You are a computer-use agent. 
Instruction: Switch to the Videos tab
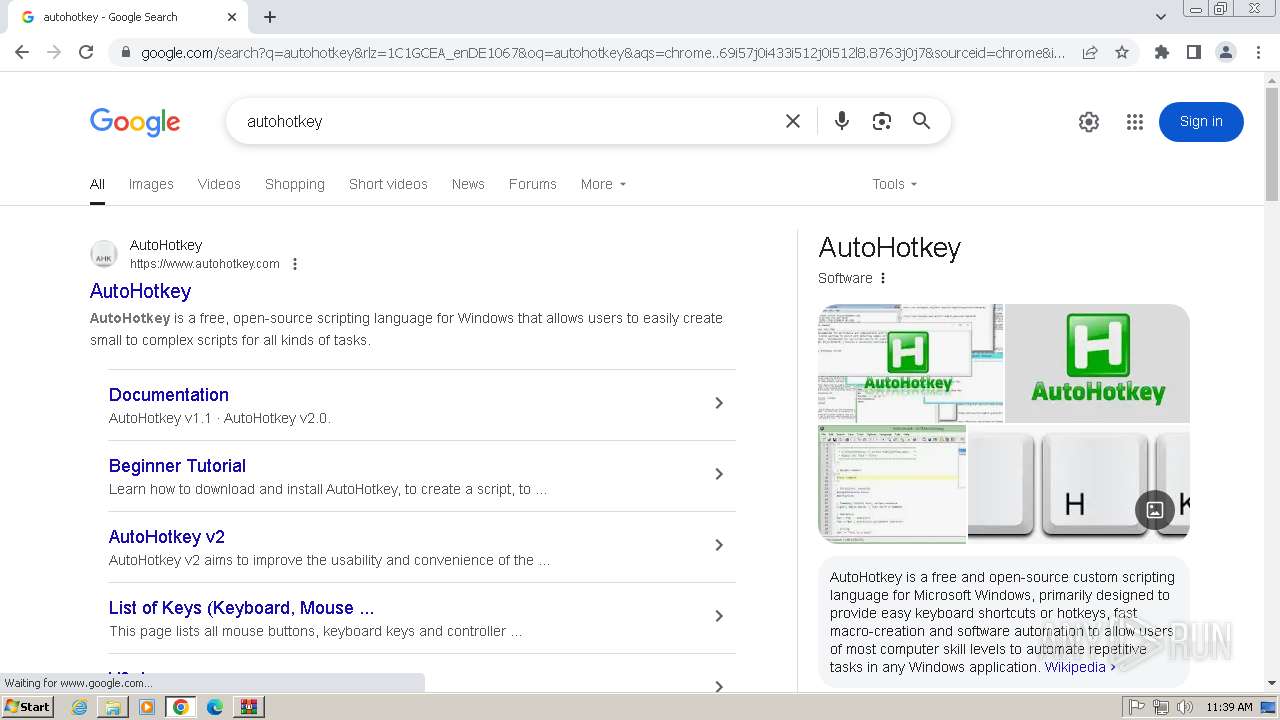[219, 184]
